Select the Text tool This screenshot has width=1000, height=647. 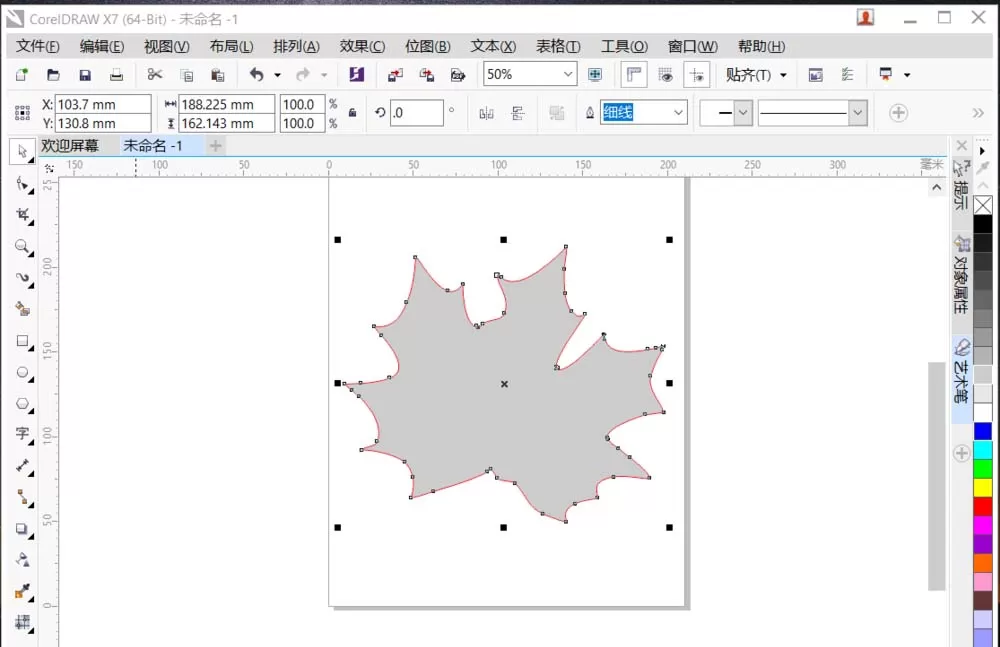point(22,434)
